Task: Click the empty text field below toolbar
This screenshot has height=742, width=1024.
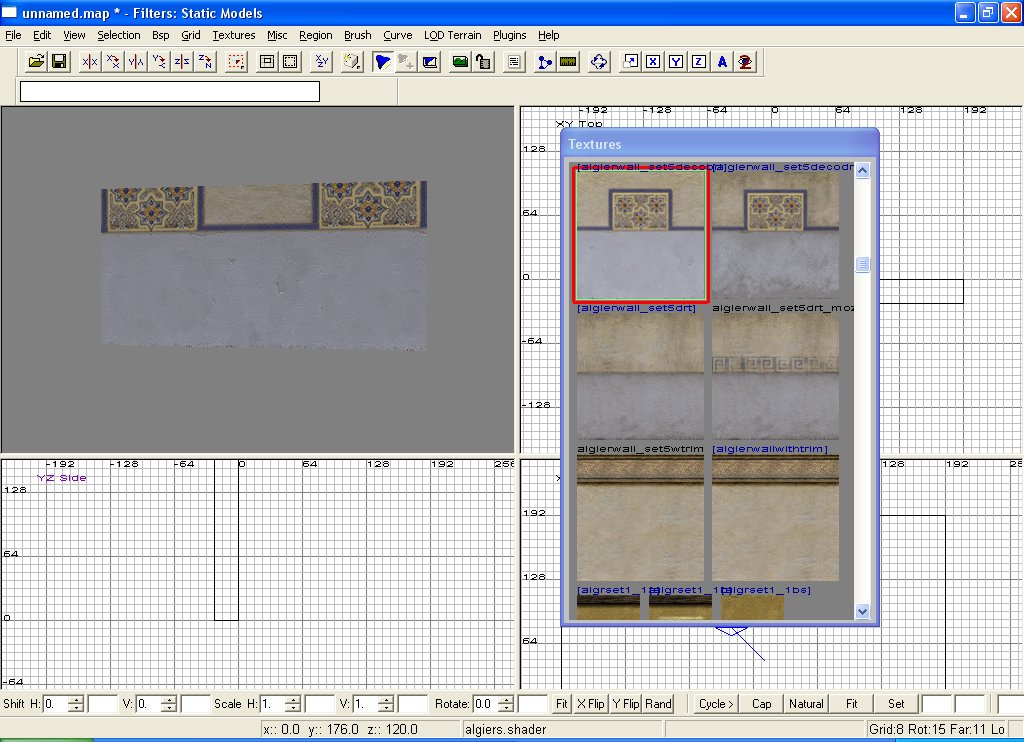Action: [x=170, y=92]
